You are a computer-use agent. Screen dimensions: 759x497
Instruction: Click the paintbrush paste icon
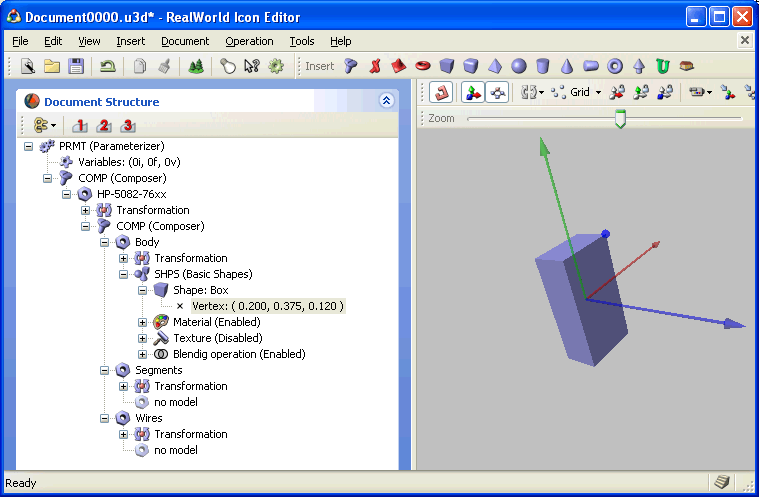164,66
